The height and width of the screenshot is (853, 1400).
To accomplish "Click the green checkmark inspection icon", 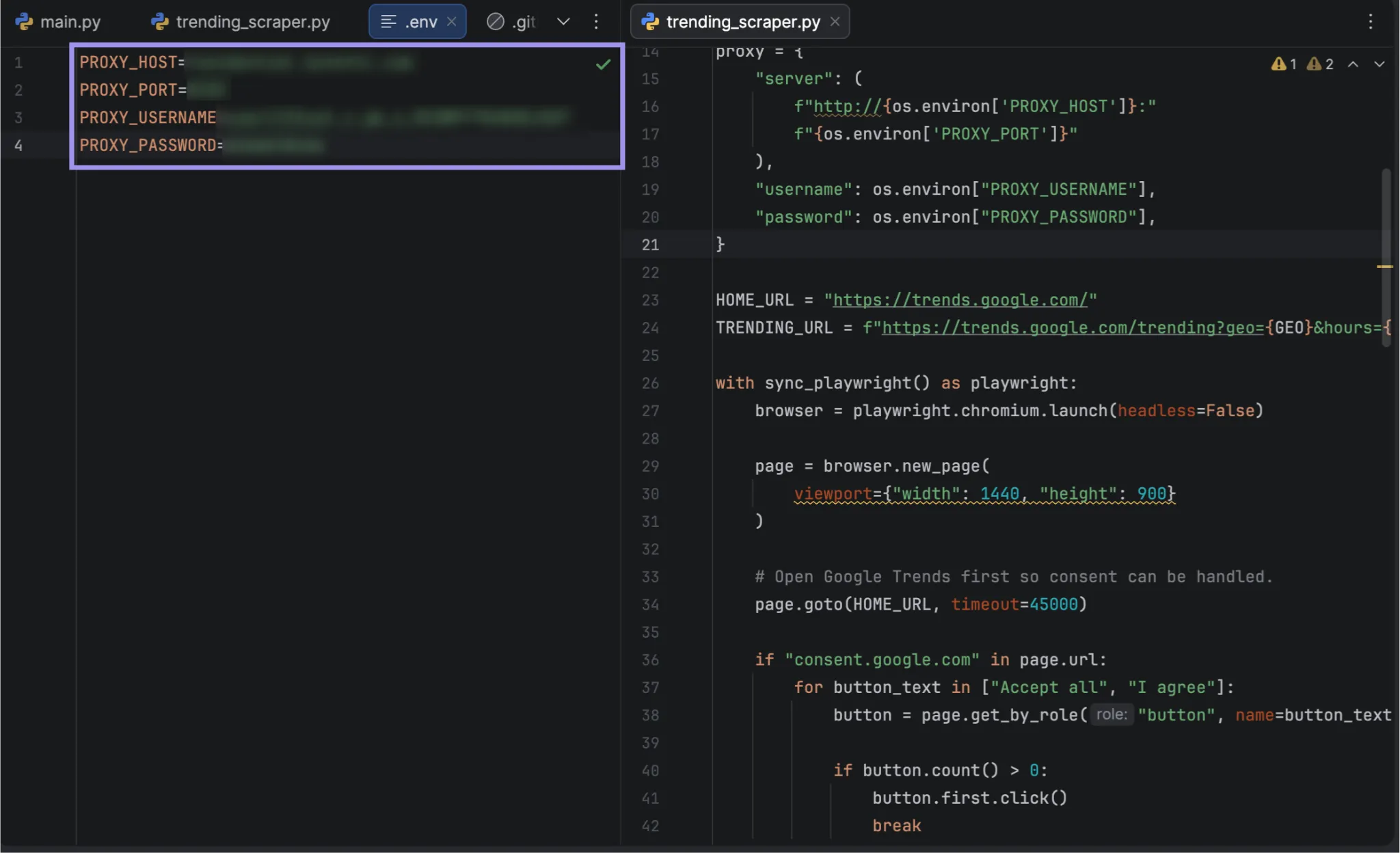I will tap(603, 64).
